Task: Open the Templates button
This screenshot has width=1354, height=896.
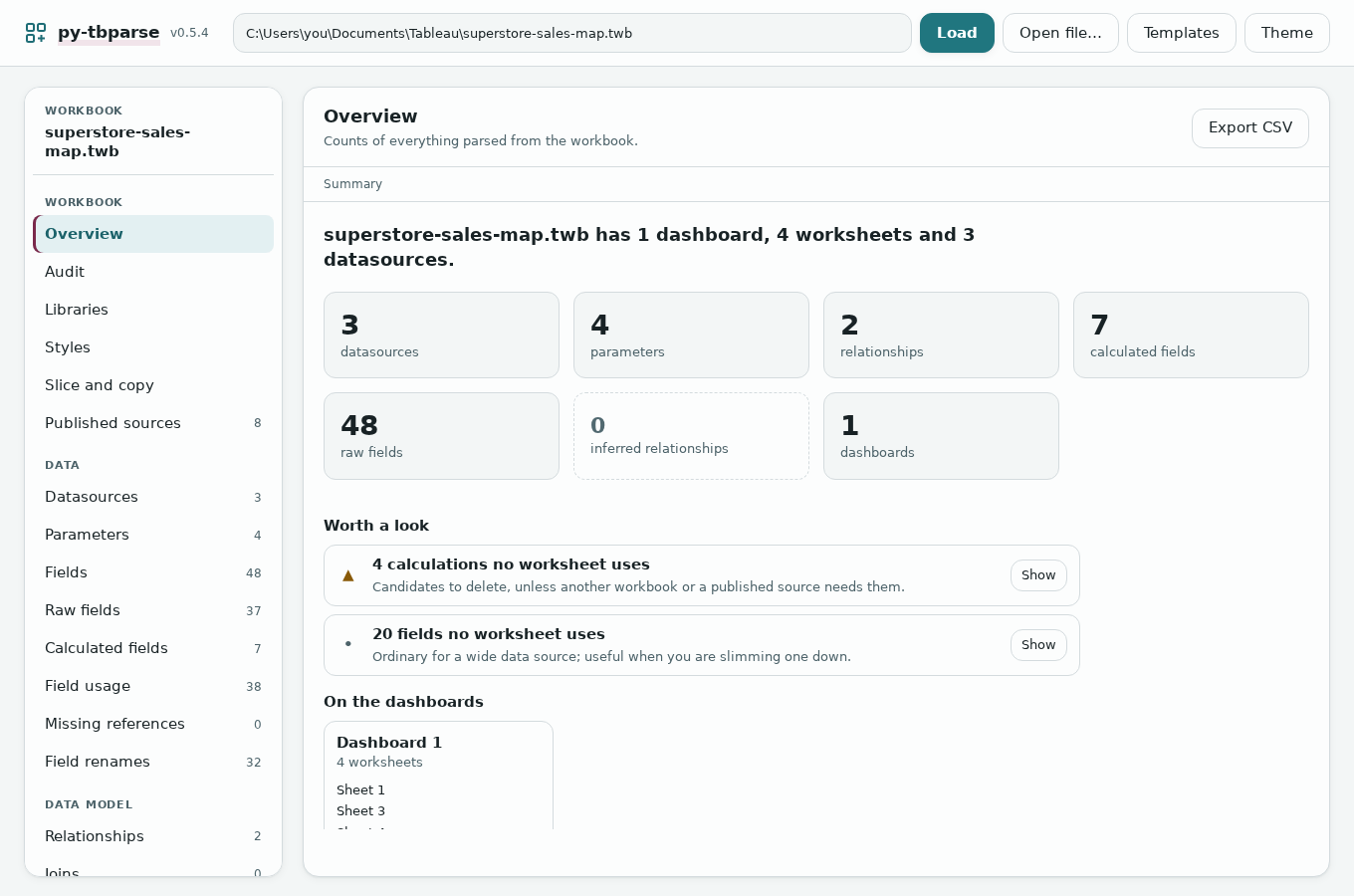Action: pyautogui.click(x=1181, y=33)
